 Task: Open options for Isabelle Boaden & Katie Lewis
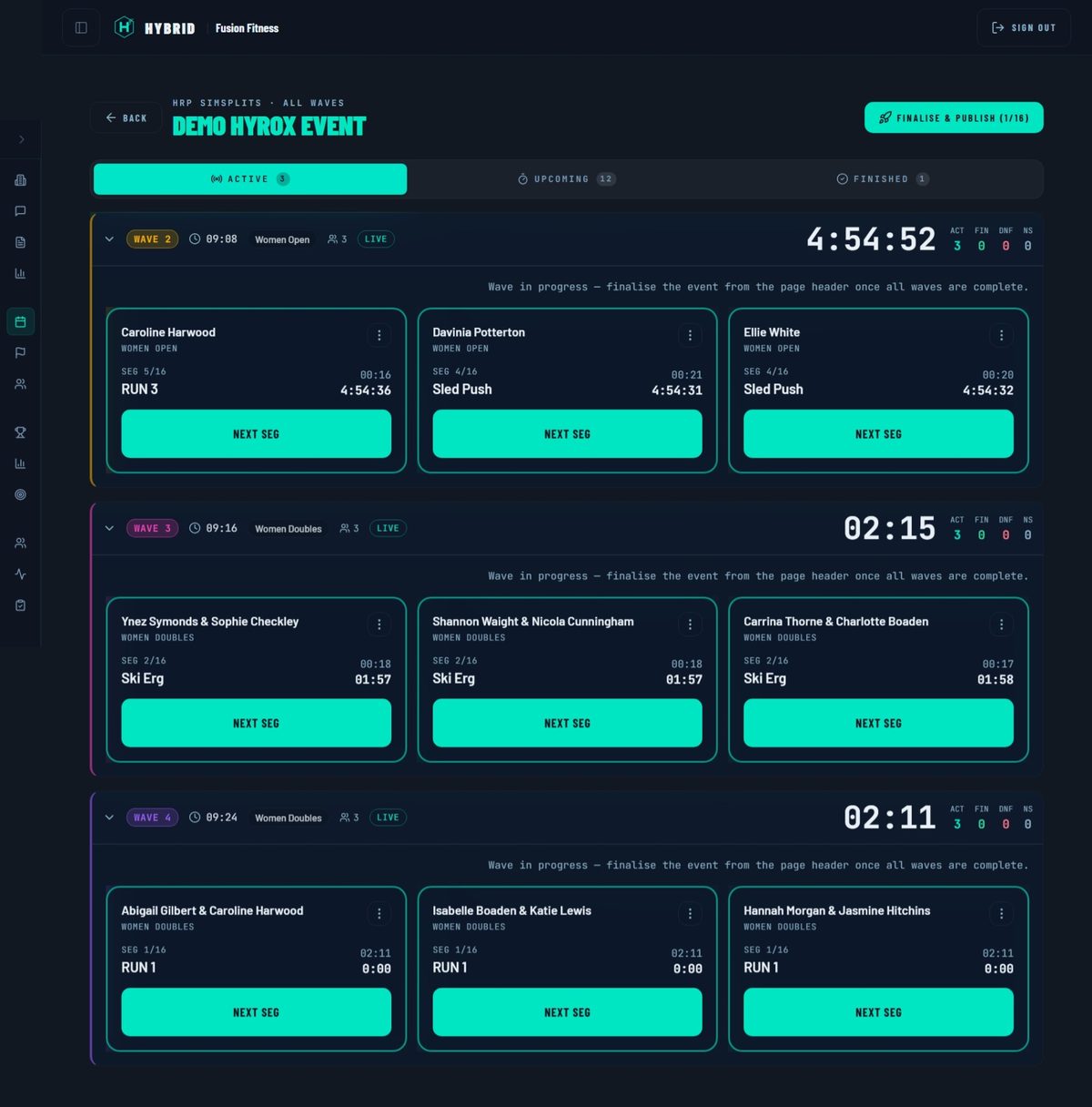click(x=690, y=914)
